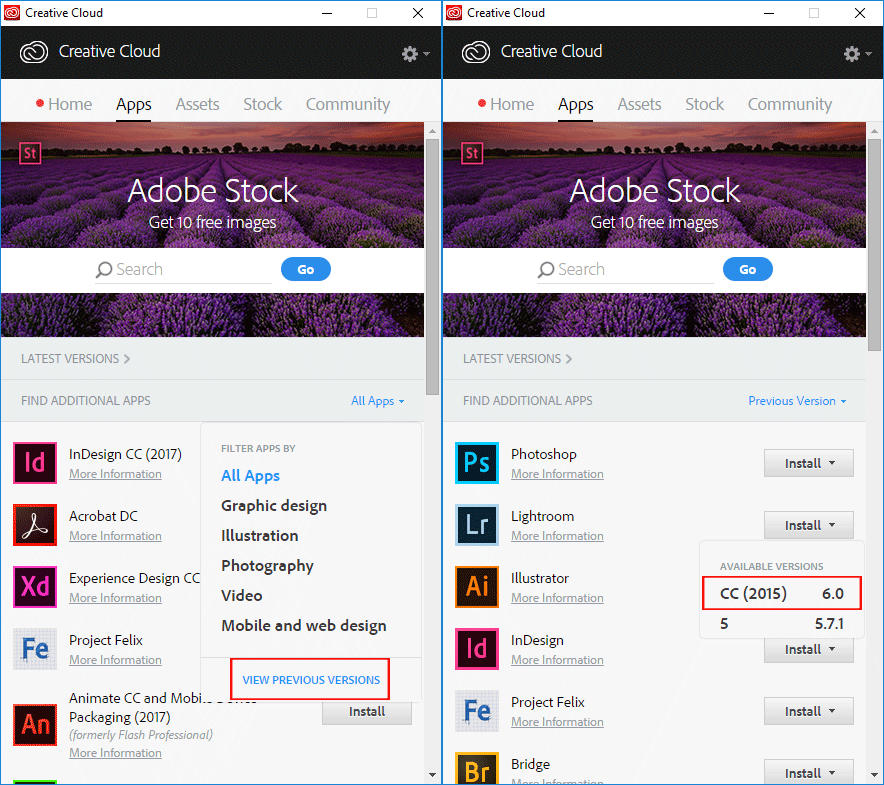Switch to Stock tab in right window
Screen dimensions: 884x785
[x=704, y=104]
